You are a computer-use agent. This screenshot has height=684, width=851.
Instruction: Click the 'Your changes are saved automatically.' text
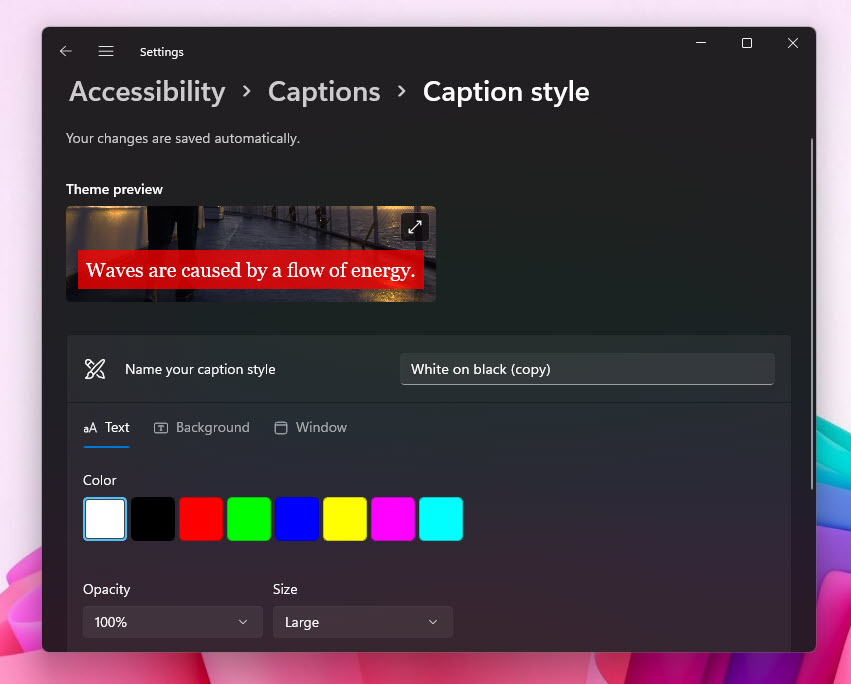click(x=183, y=138)
